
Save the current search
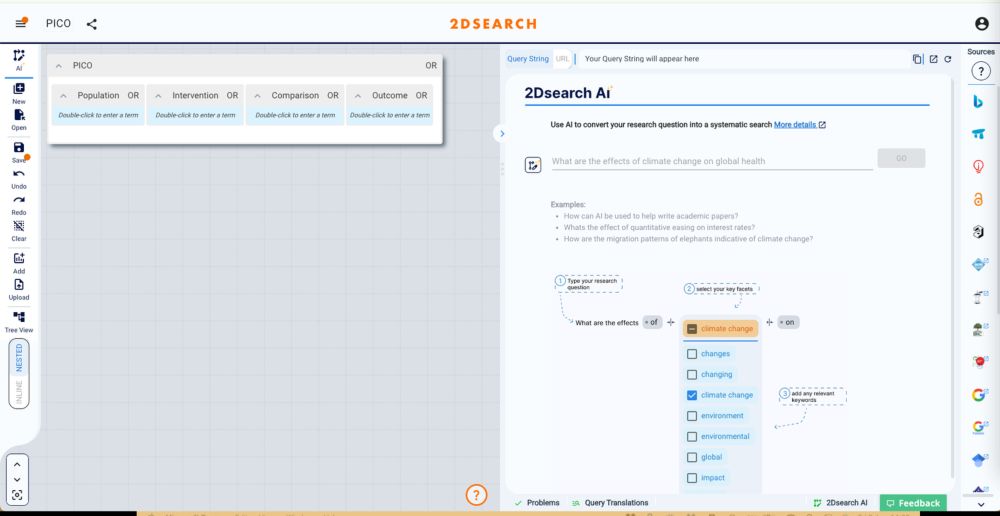pos(18,152)
